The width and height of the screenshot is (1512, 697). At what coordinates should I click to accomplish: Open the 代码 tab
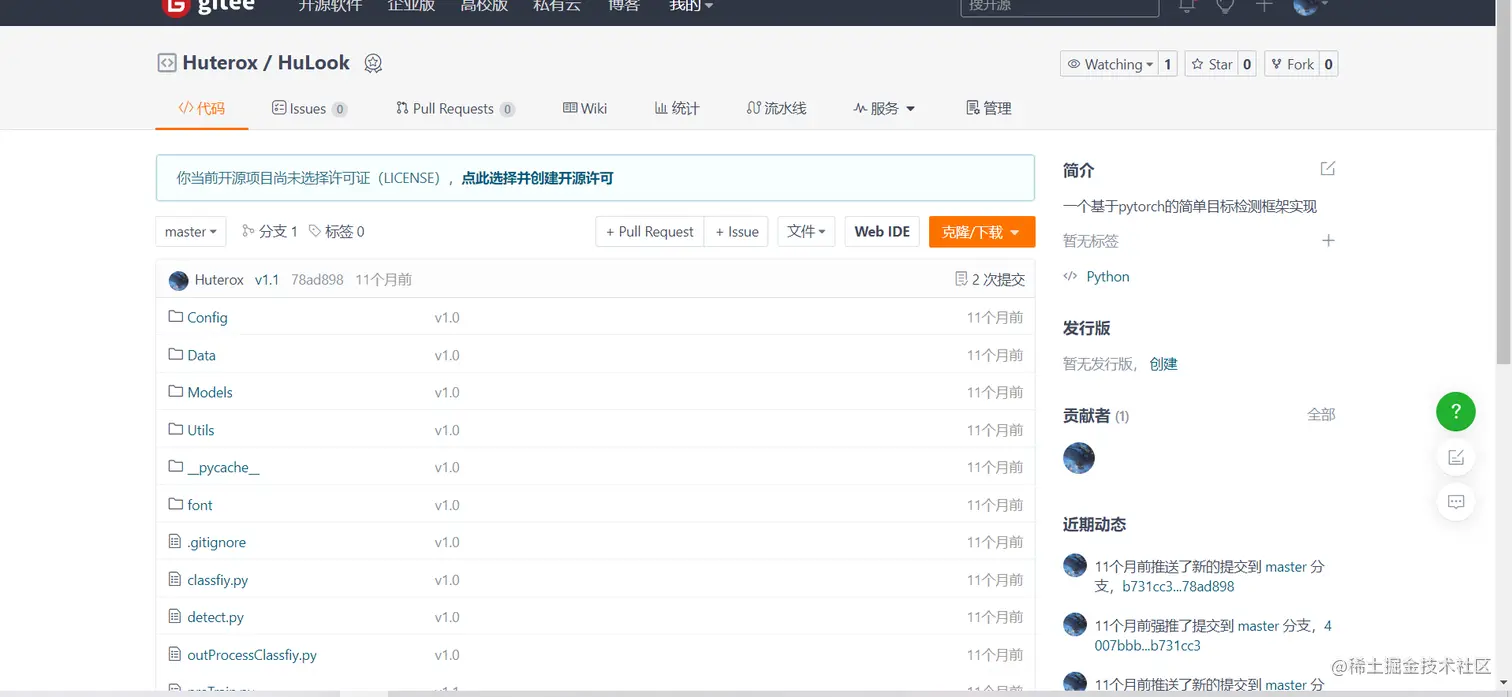pyautogui.click(x=202, y=108)
